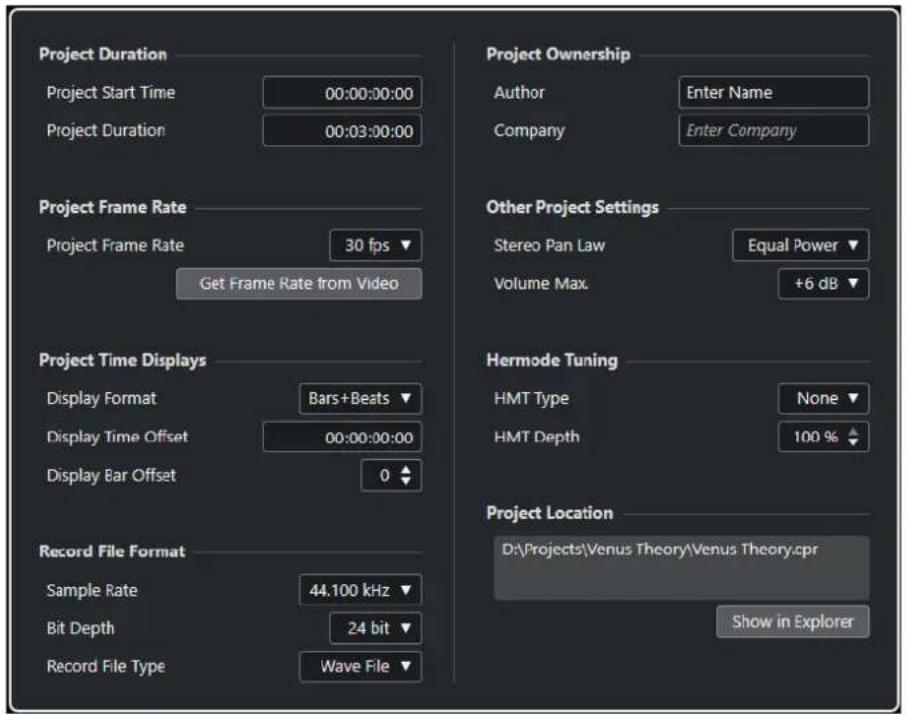Viewport: 906px width, 715px height.
Task: Open the Project Frame Rate dropdown
Action: [x=376, y=246]
